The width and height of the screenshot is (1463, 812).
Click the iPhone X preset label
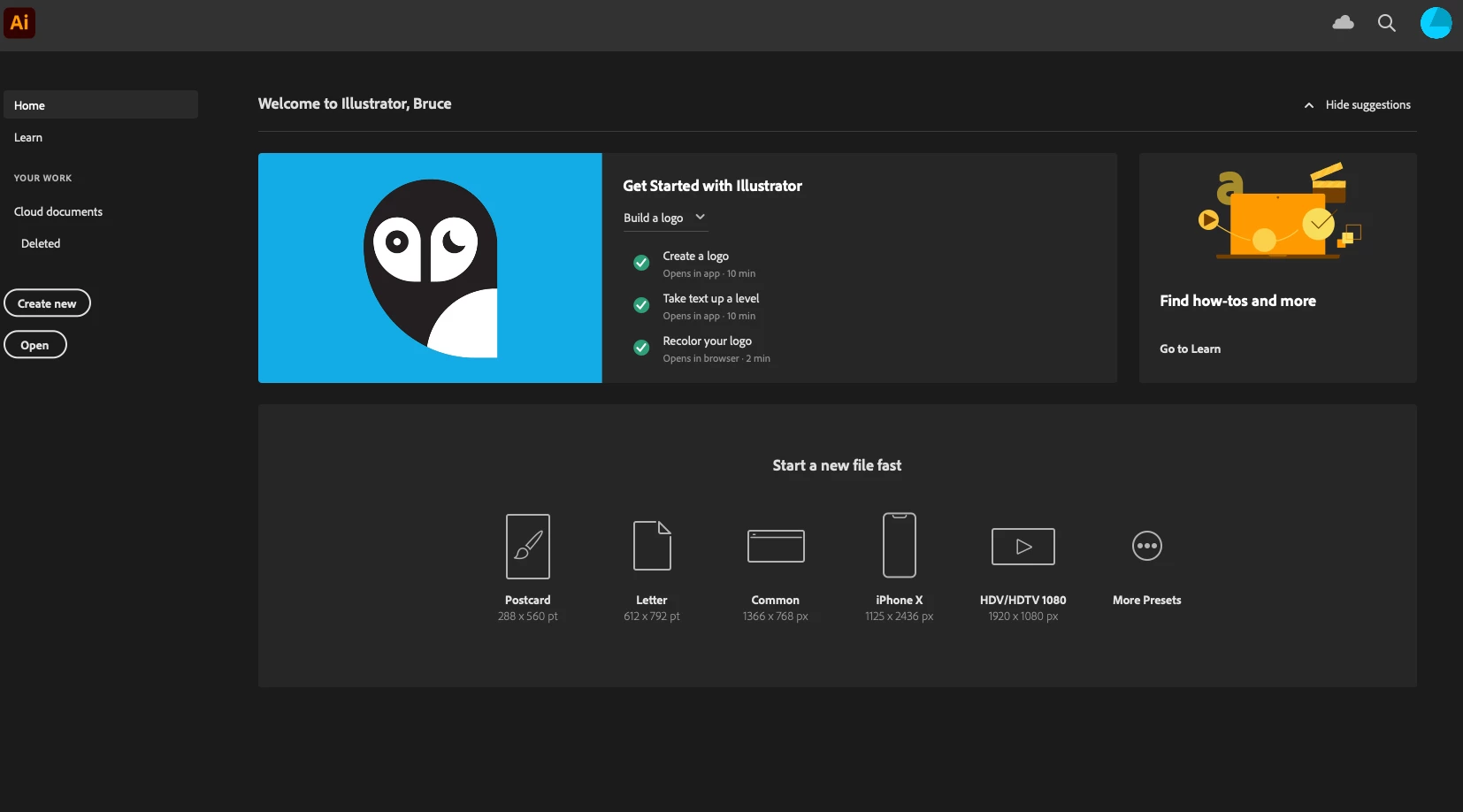click(x=900, y=600)
